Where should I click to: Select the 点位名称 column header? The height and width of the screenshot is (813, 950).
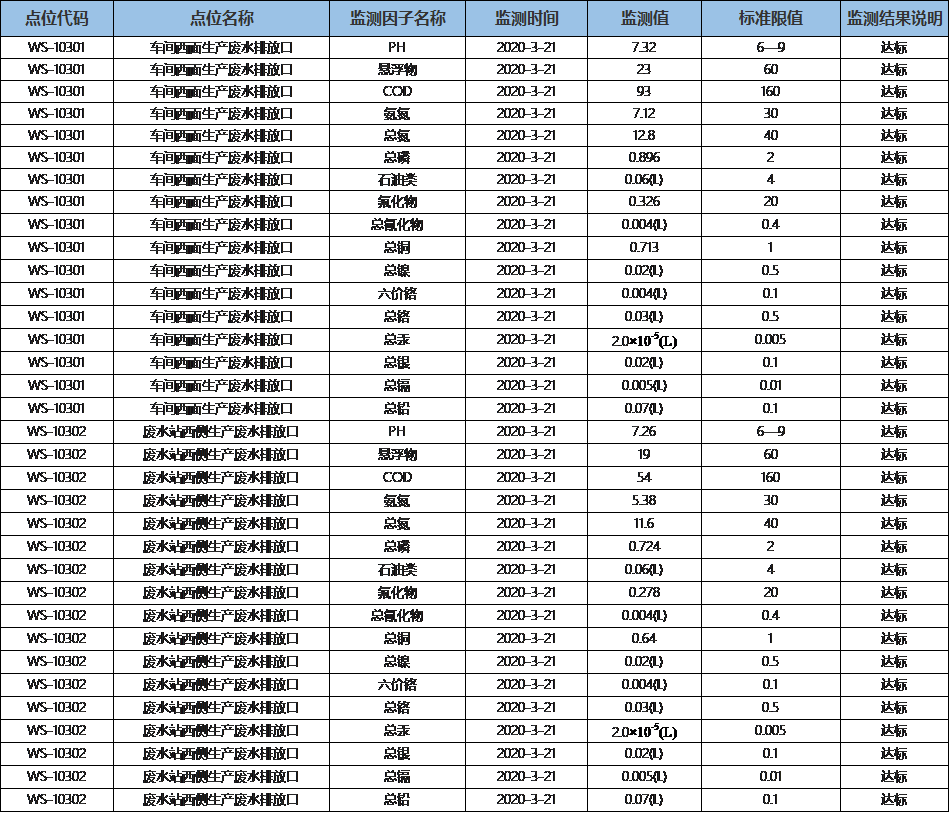(x=222, y=19)
